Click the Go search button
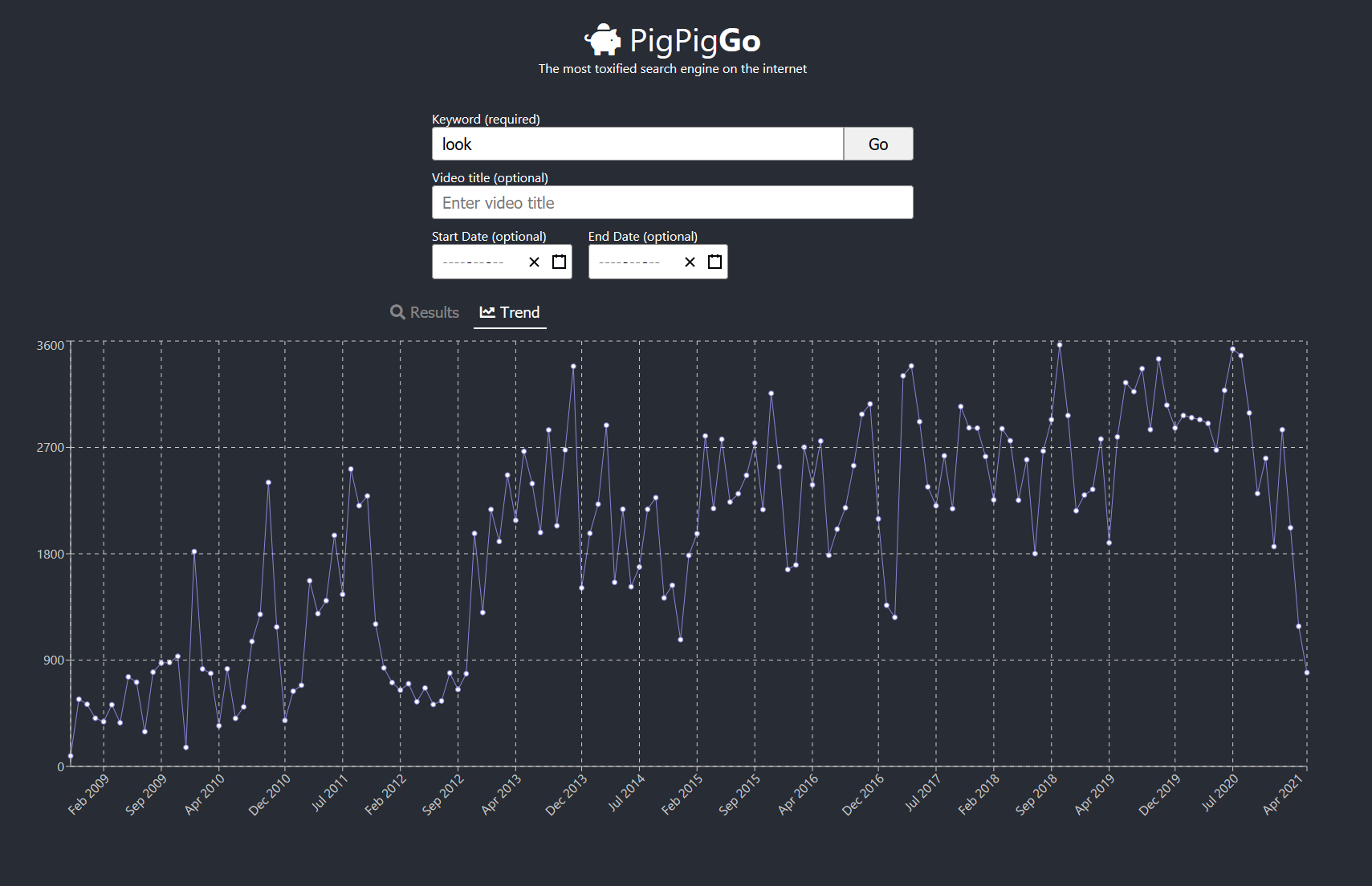The width and height of the screenshot is (1372, 886). [x=878, y=144]
